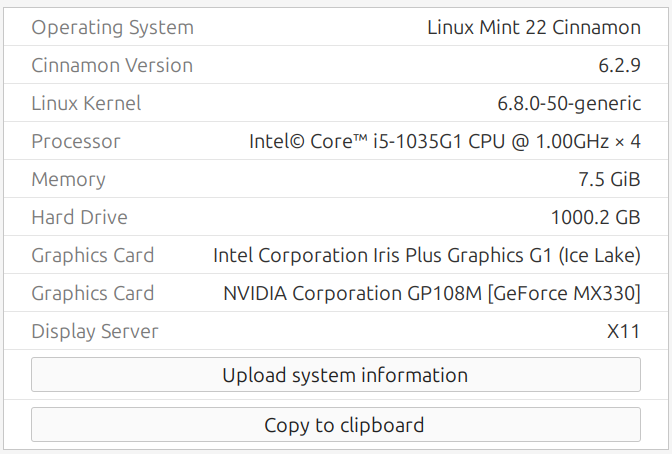
Task: Select the Intel Core i5-1035G1 processor text
Action: pos(444,141)
